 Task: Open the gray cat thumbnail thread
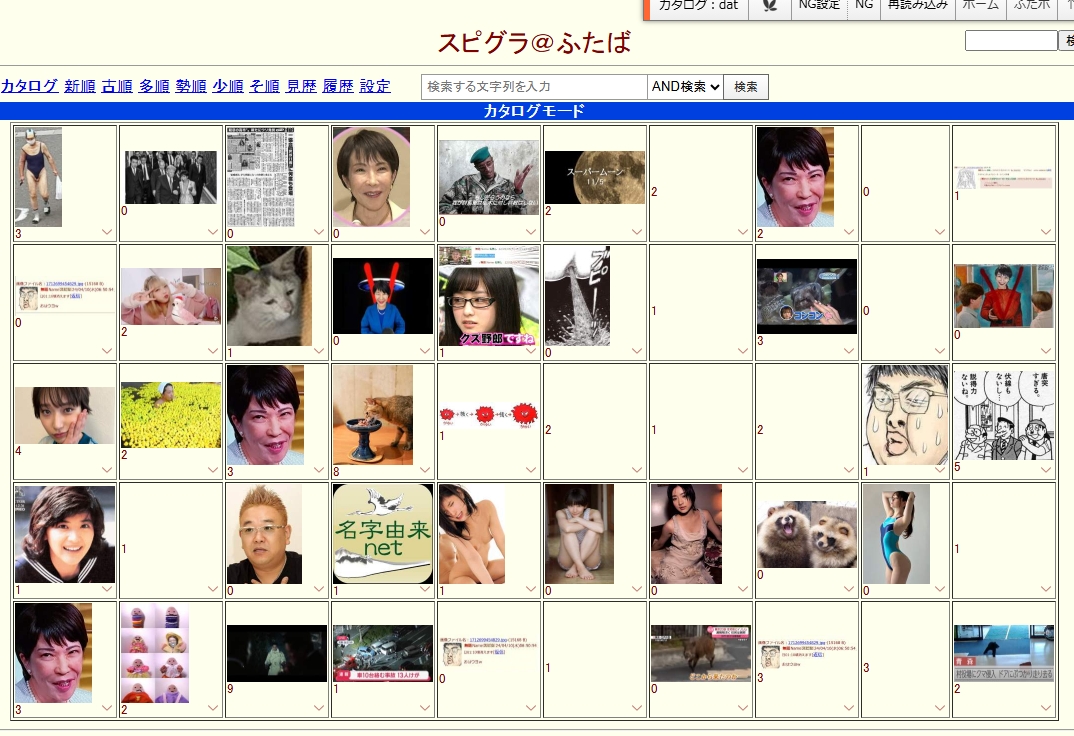[268, 296]
